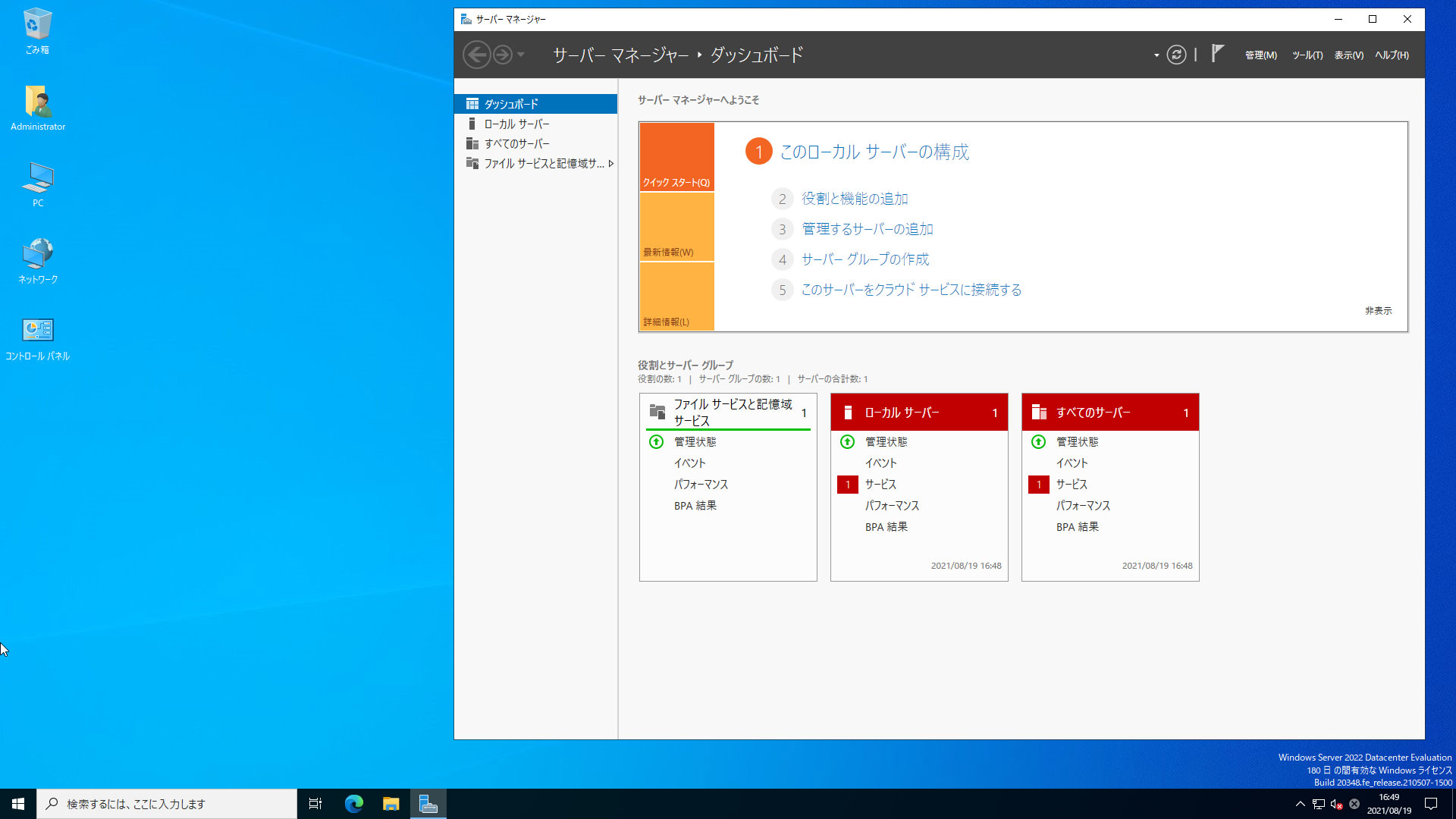The image size is (1456, 819).
Task: Open the Windows Start button
Action: (18, 804)
